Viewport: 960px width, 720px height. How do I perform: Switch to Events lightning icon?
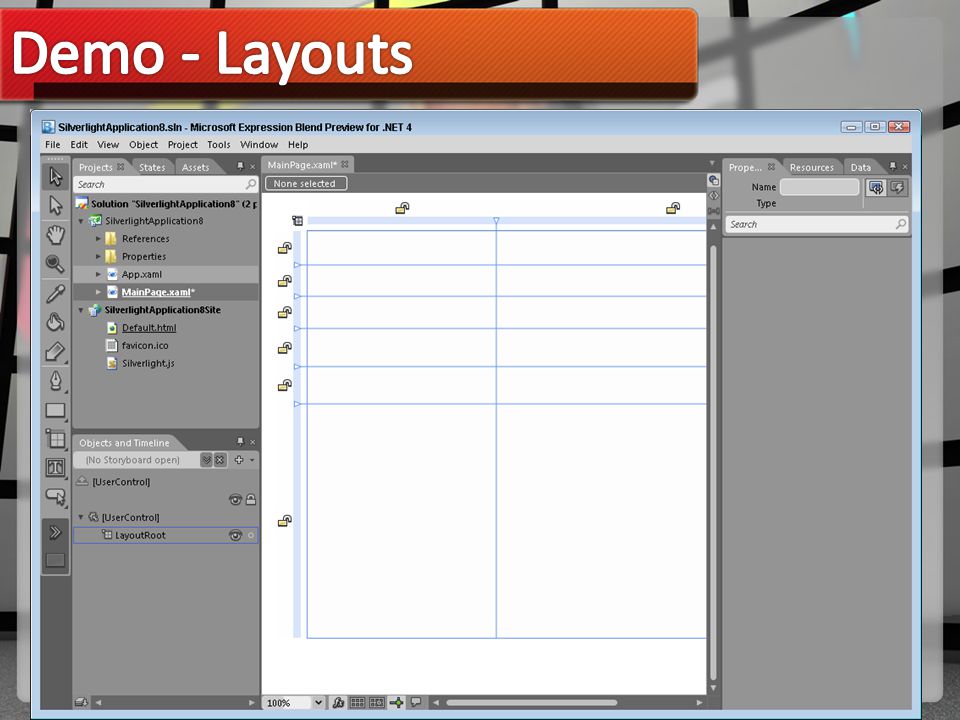898,188
